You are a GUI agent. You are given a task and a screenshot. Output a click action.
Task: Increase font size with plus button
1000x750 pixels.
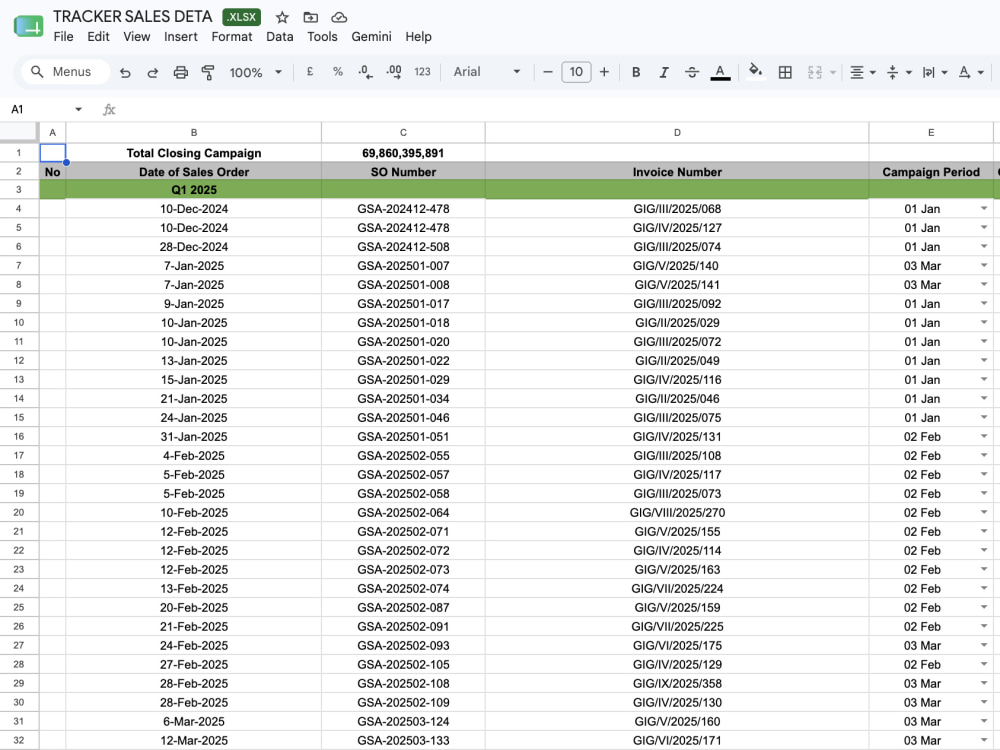[604, 72]
